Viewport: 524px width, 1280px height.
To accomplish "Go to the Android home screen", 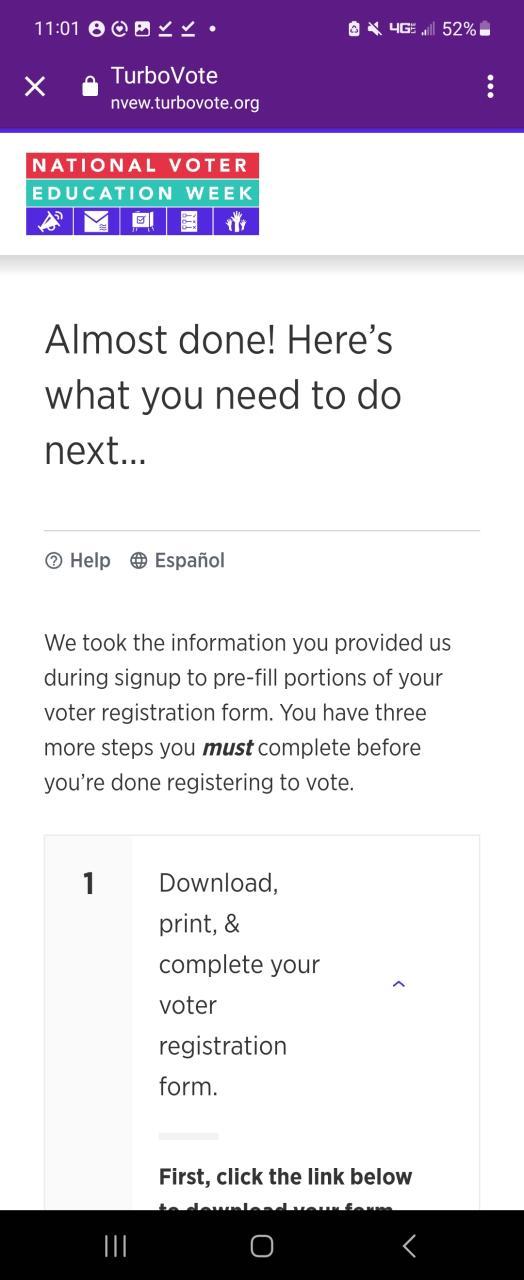I will [x=262, y=1245].
